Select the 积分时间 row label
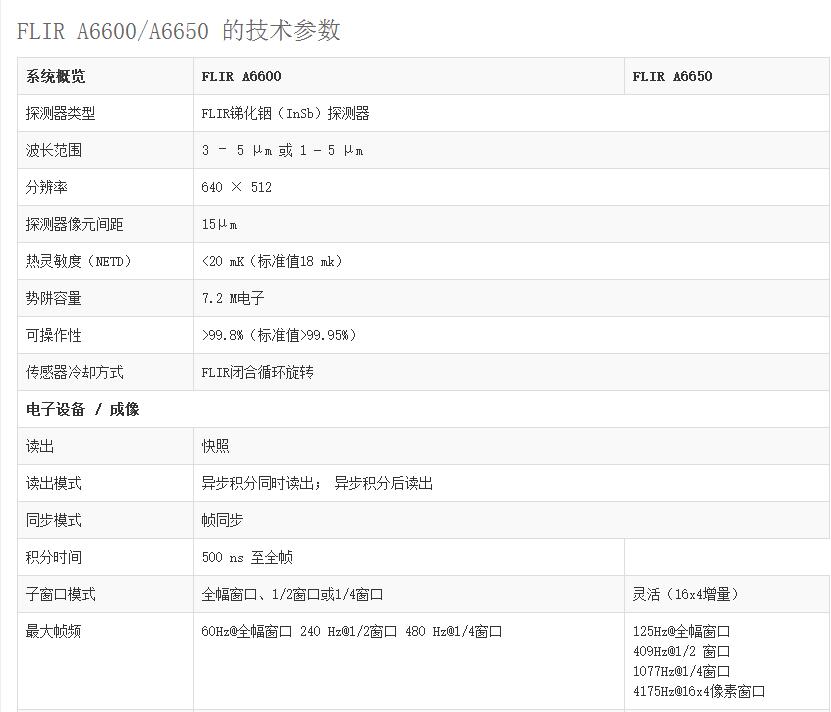This screenshot has width=831, height=712. pos(54,557)
